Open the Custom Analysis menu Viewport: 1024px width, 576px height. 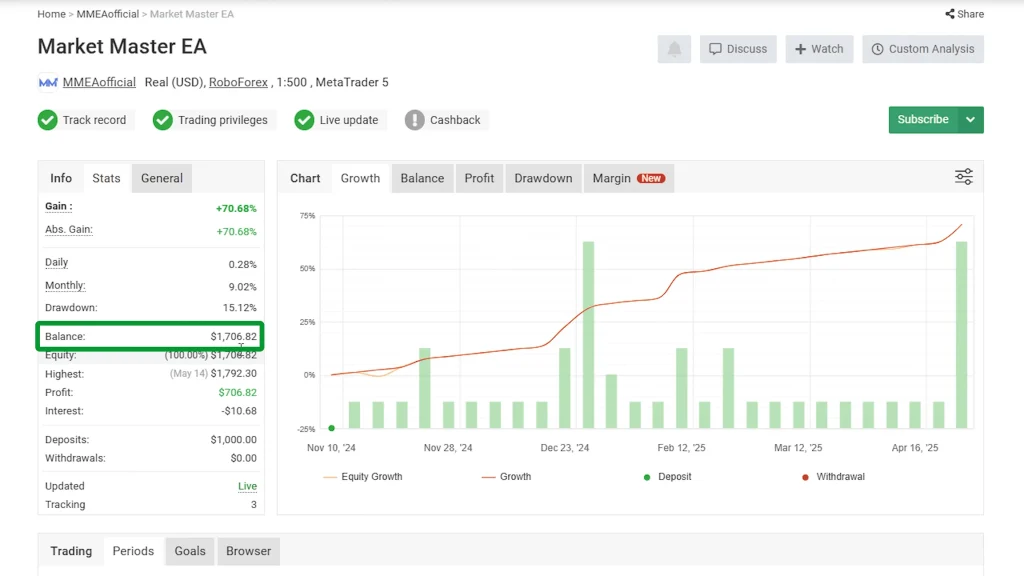pyautogui.click(x=921, y=49)
